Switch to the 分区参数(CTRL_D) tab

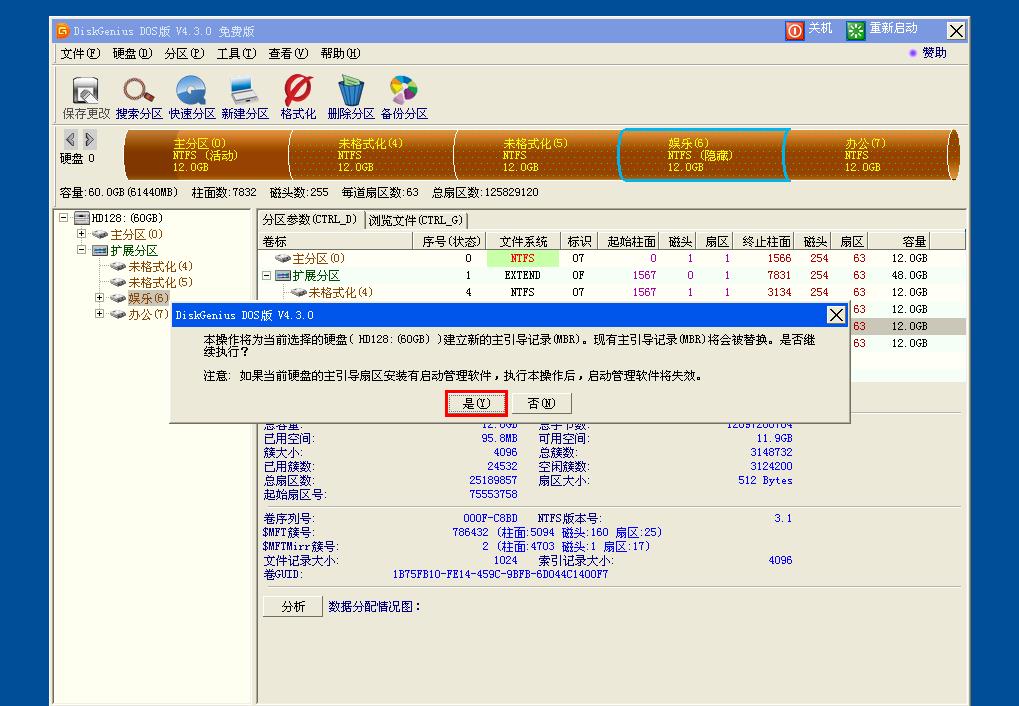click(310, 220)
